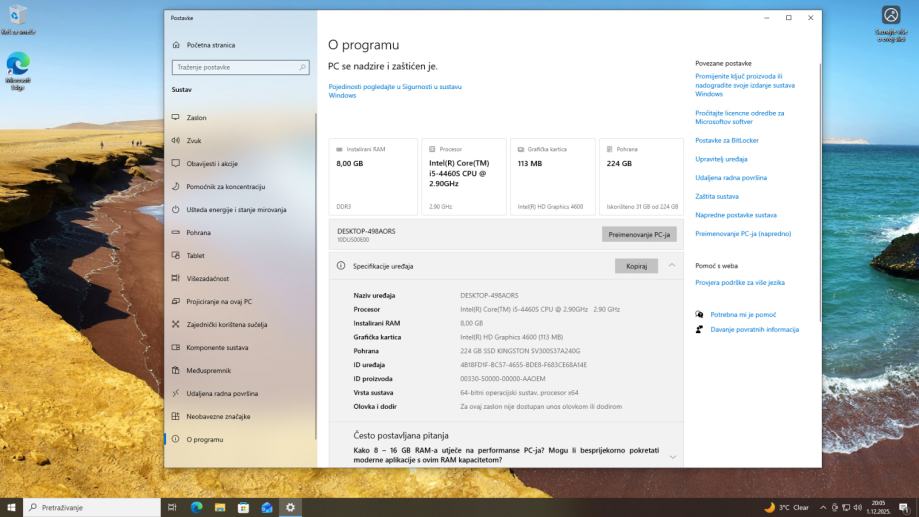Select the Tablet icon in sidebar
Image resolution: width=919 pixels, height=517 pixels.
point(176,256)
